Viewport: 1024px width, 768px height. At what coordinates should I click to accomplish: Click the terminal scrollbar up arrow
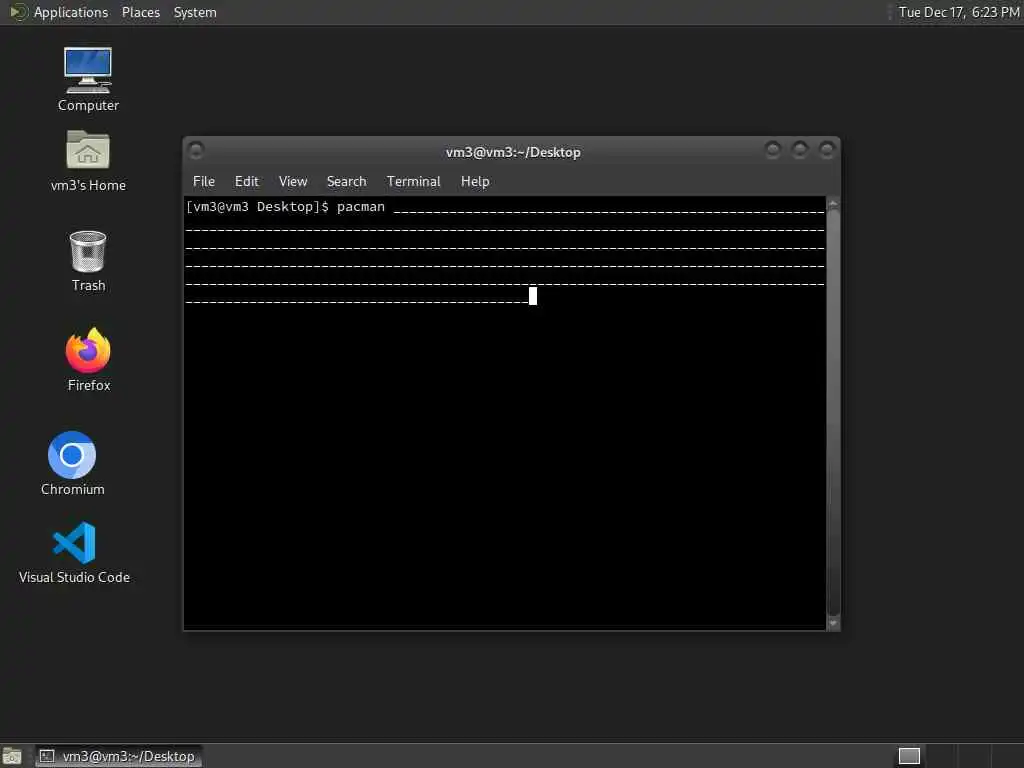(833, 204)
